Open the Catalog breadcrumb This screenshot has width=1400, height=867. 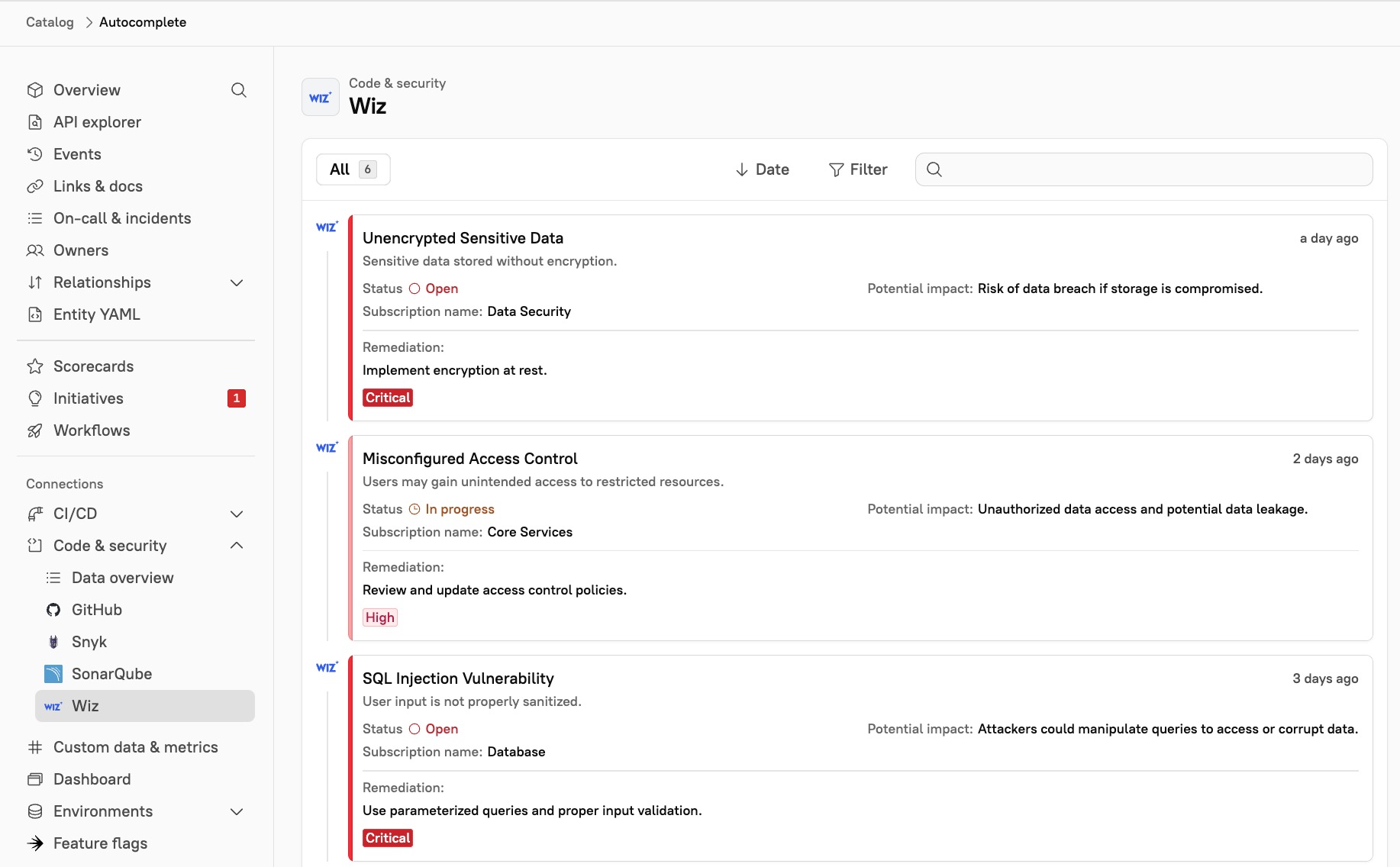50,22
